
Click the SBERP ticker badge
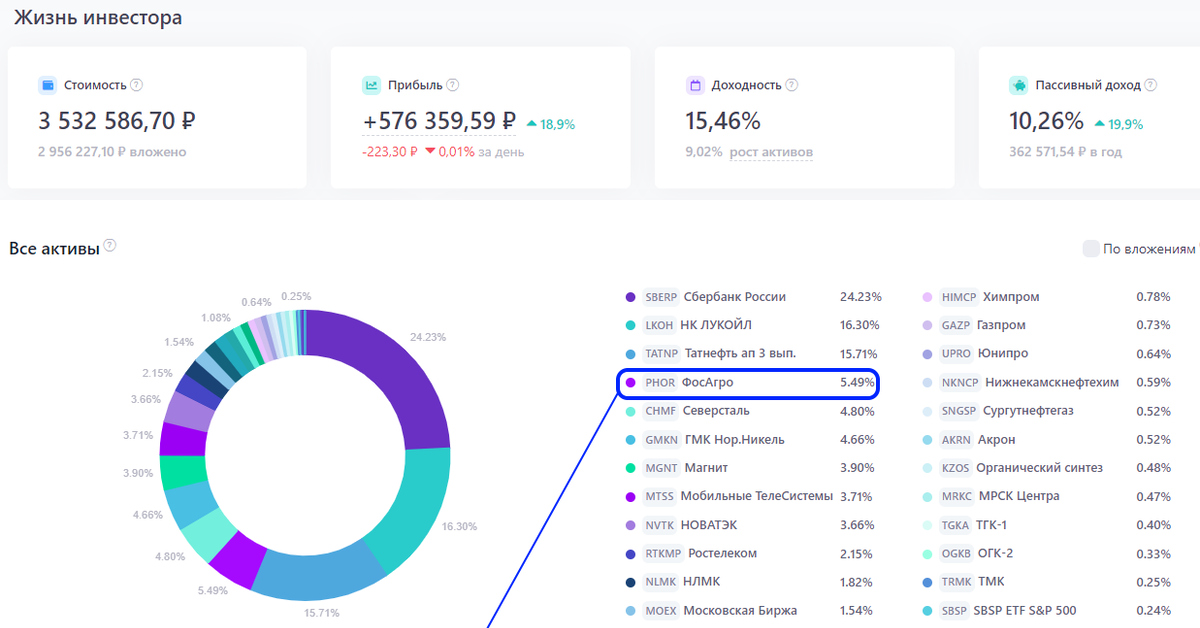tap(661, 297)
